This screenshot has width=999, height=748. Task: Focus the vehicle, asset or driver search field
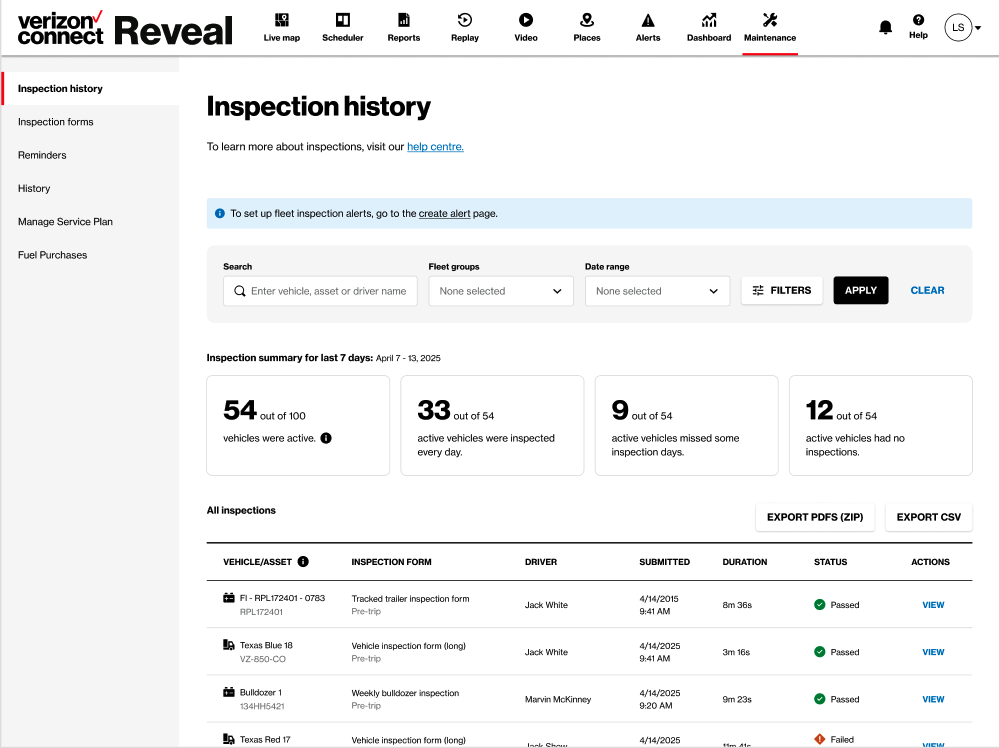pos(320,291)
